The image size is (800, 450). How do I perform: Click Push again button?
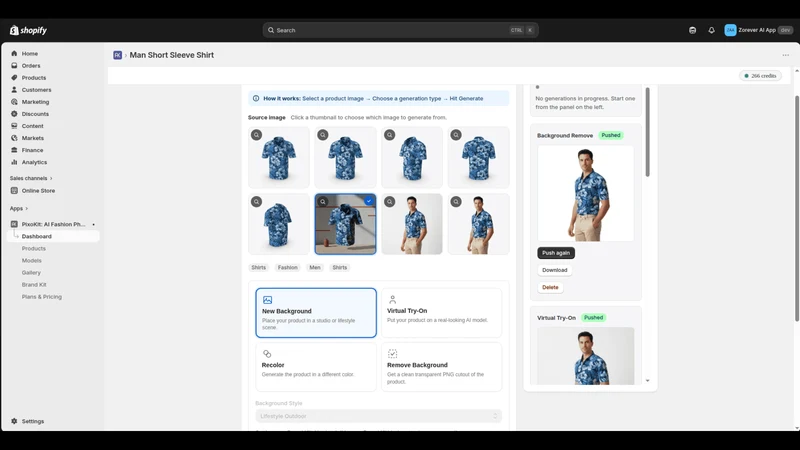(x=556, y=253)
